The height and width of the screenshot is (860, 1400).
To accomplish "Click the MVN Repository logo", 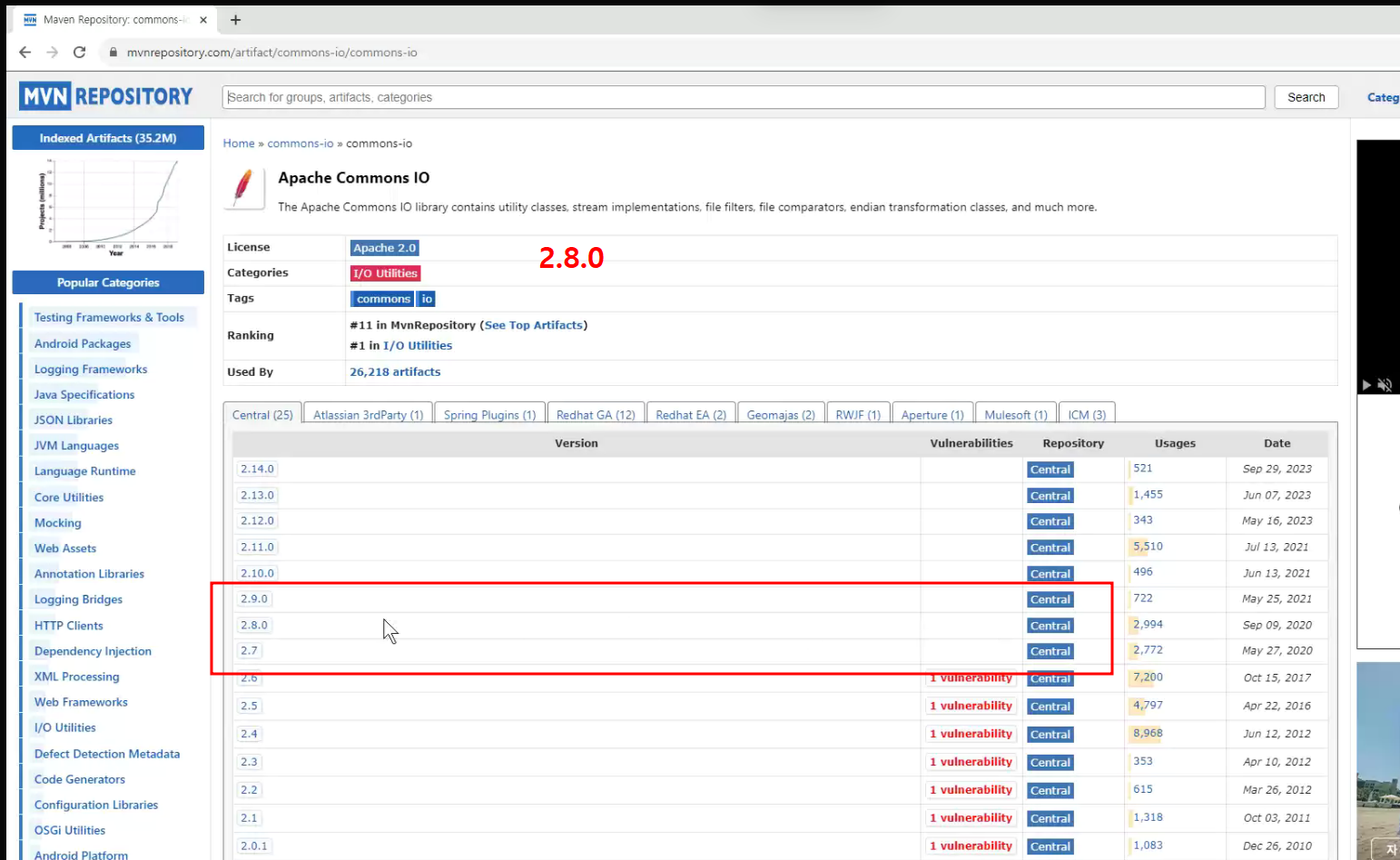I will tap(107, 96).
